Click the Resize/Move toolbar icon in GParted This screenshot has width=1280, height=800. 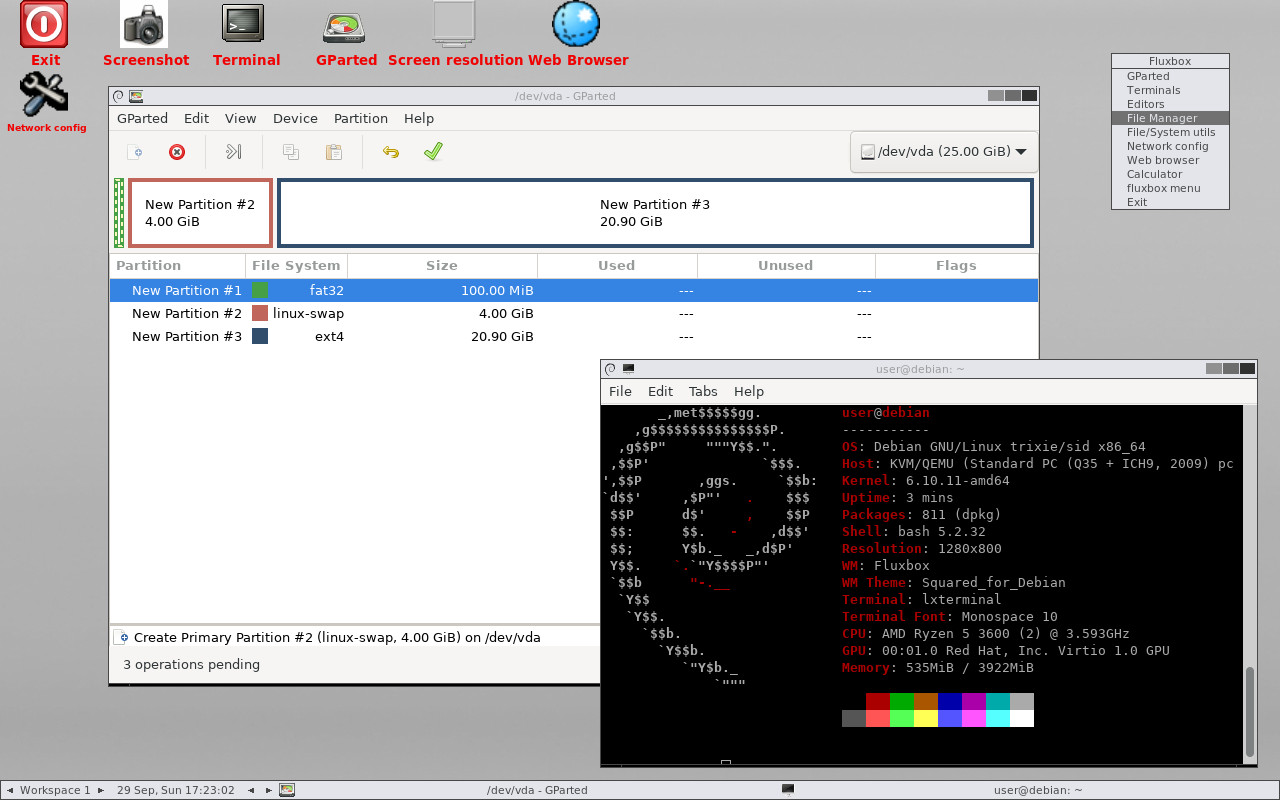(x=233, y=152)
